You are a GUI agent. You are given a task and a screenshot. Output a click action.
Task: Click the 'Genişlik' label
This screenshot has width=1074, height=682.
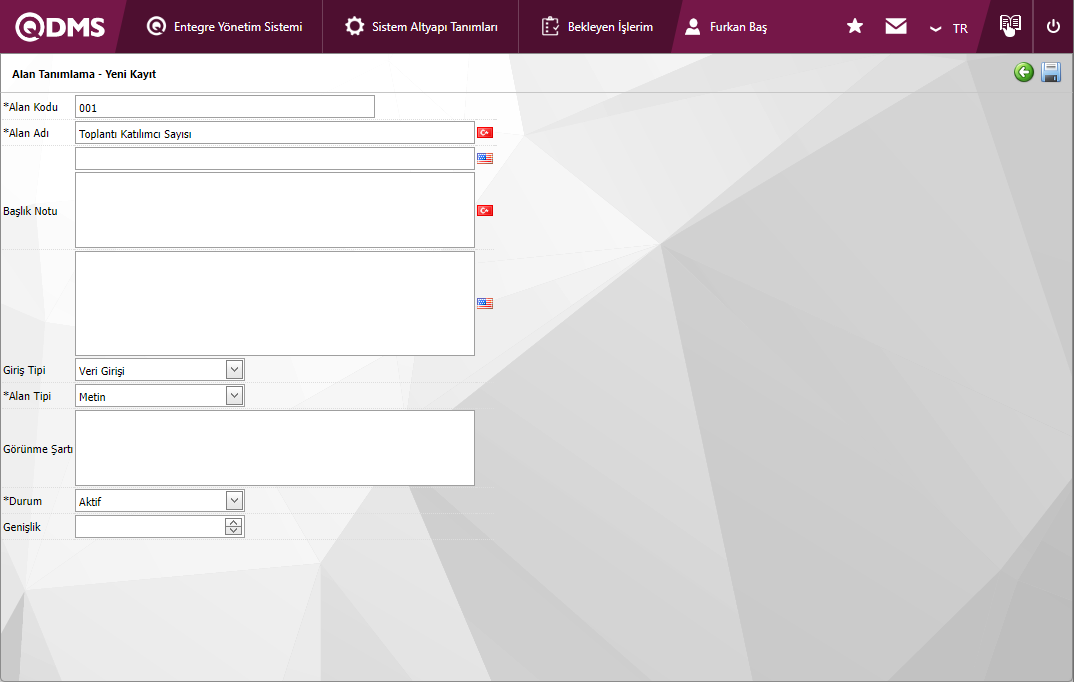coord(22,527)
